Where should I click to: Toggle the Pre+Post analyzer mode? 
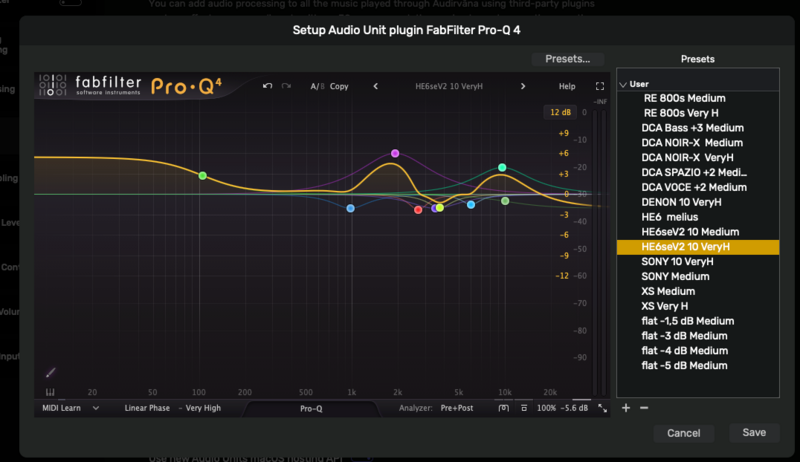(457, 408)
